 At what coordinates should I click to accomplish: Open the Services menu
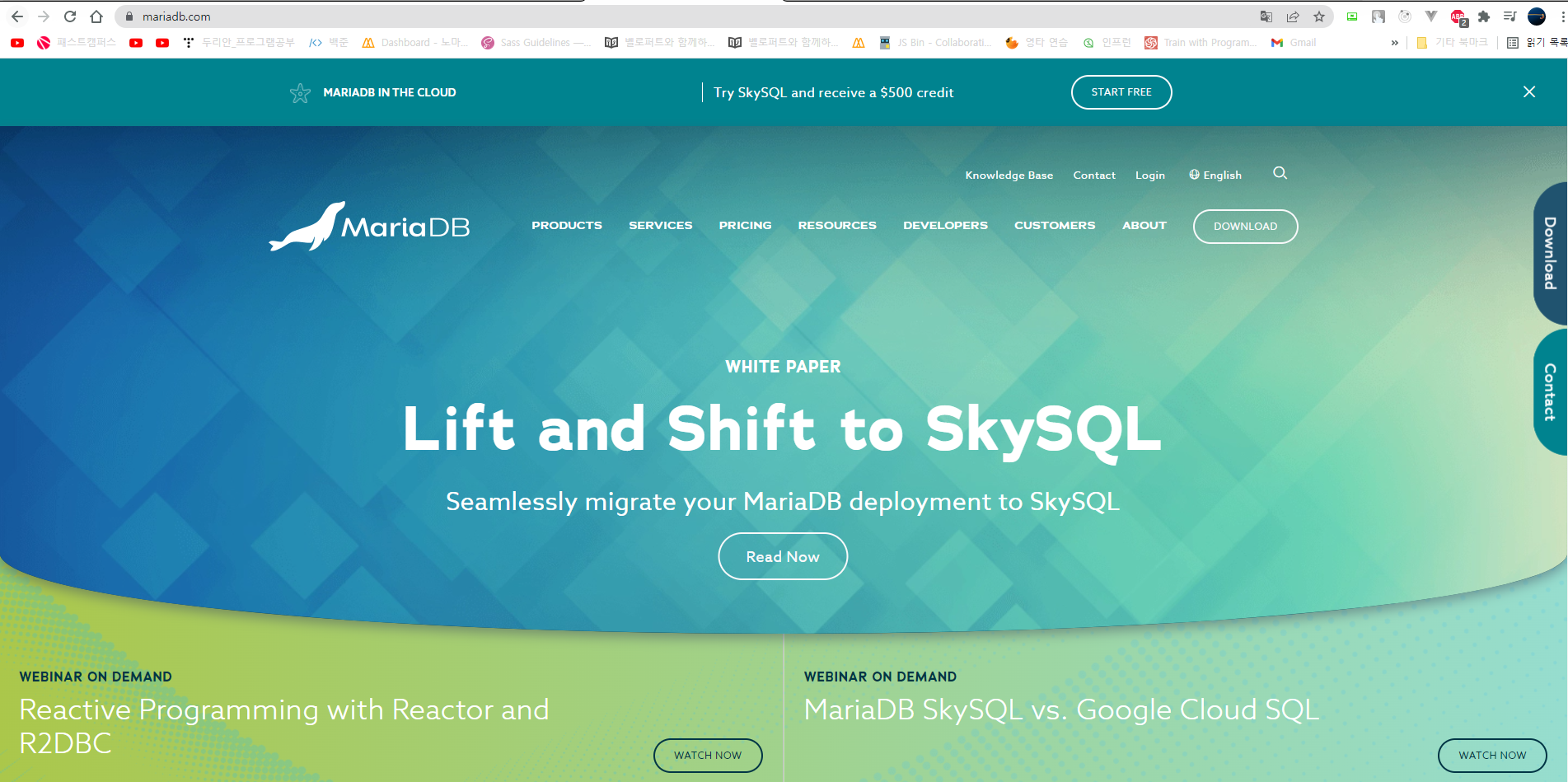(661, 226)
